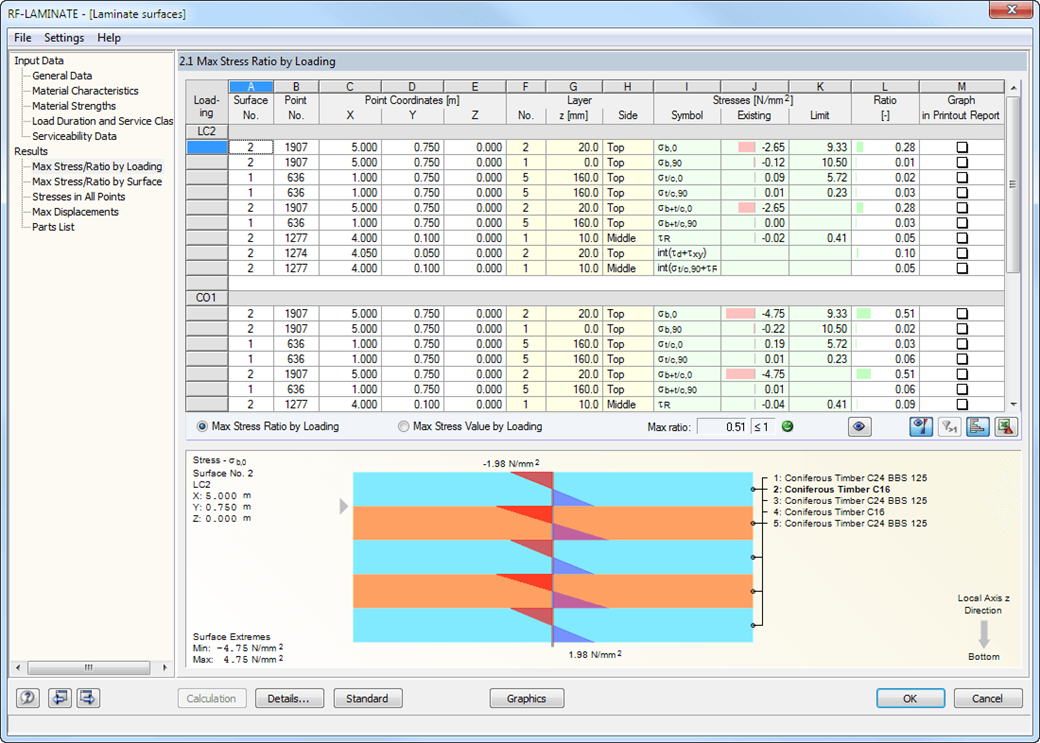Open the Graphics window
This screenshot has width=1040, height=743.
[x=526, y=697]
